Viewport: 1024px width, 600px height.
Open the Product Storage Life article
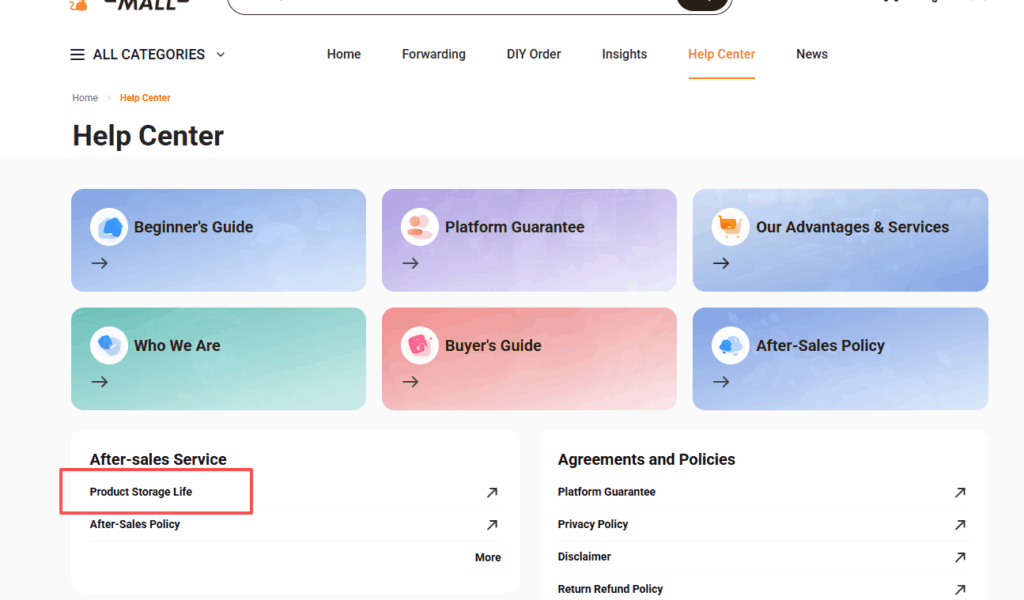(139, 492)
